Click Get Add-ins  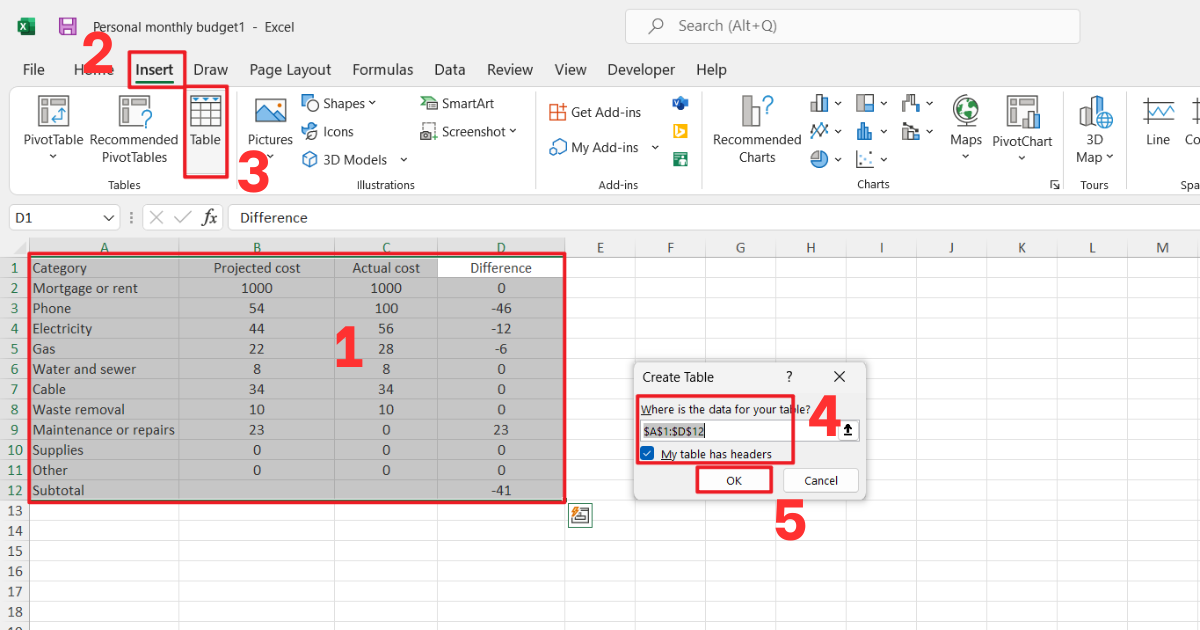(595, 113)
